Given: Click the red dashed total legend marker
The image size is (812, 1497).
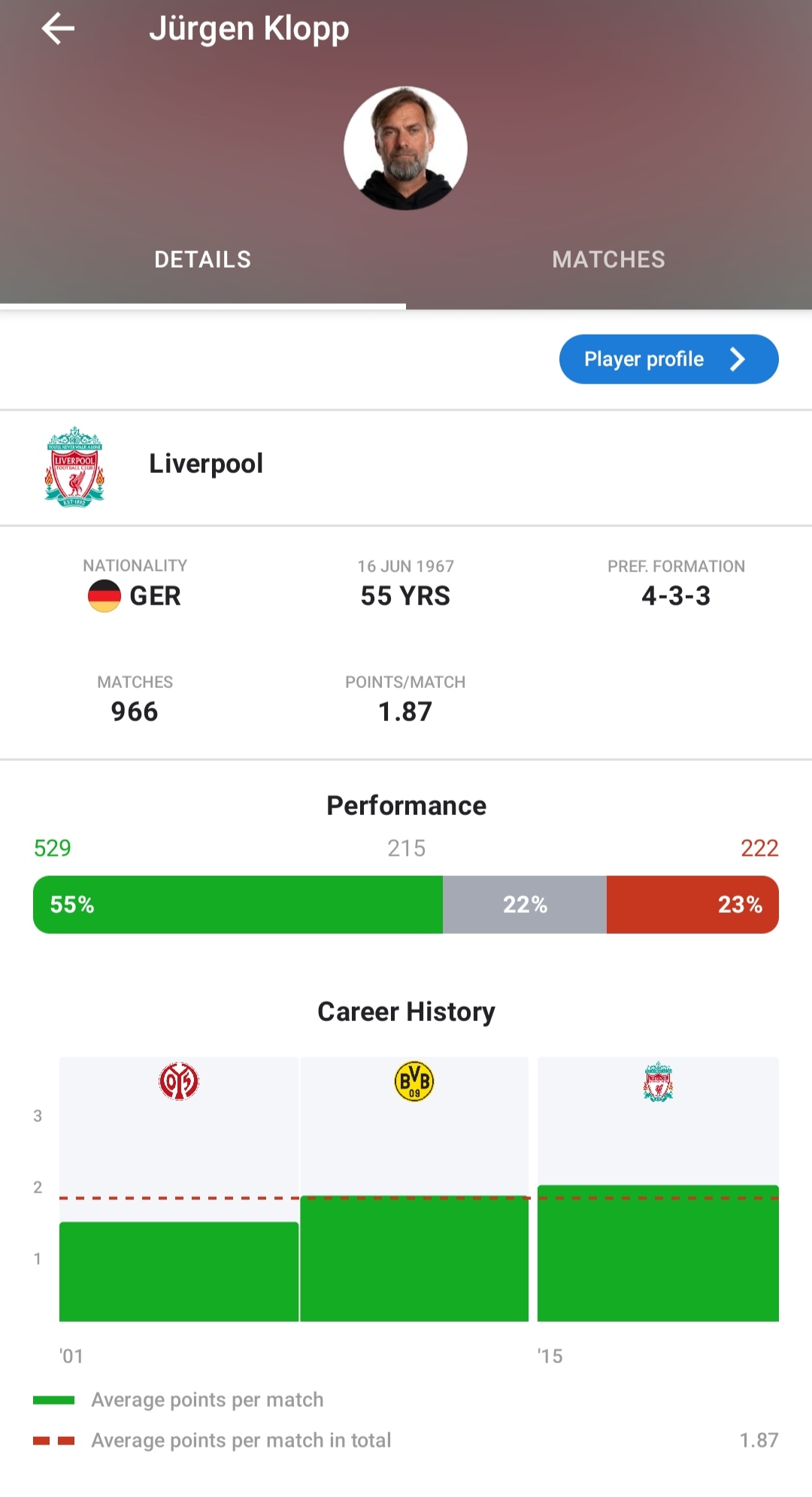Looking at the screenshot, I should pos(54,1441).
